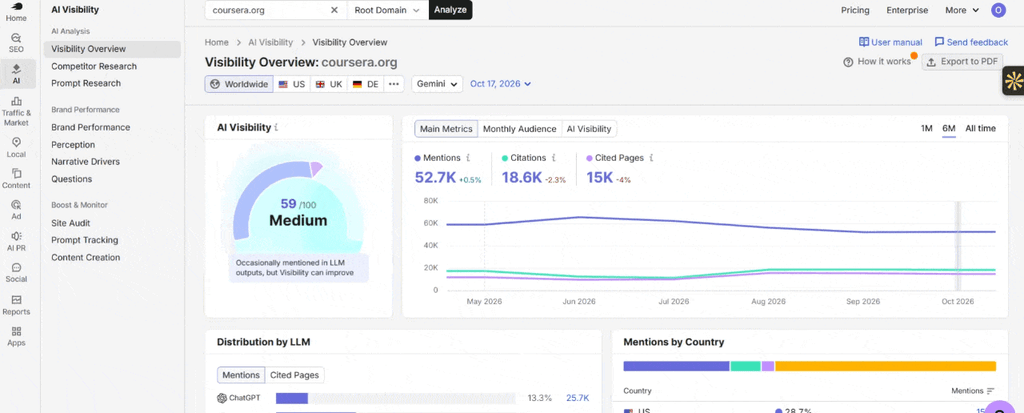1024x413 pixels.
Task: Select the UK region filter
Action: click(x=328, y=84)
